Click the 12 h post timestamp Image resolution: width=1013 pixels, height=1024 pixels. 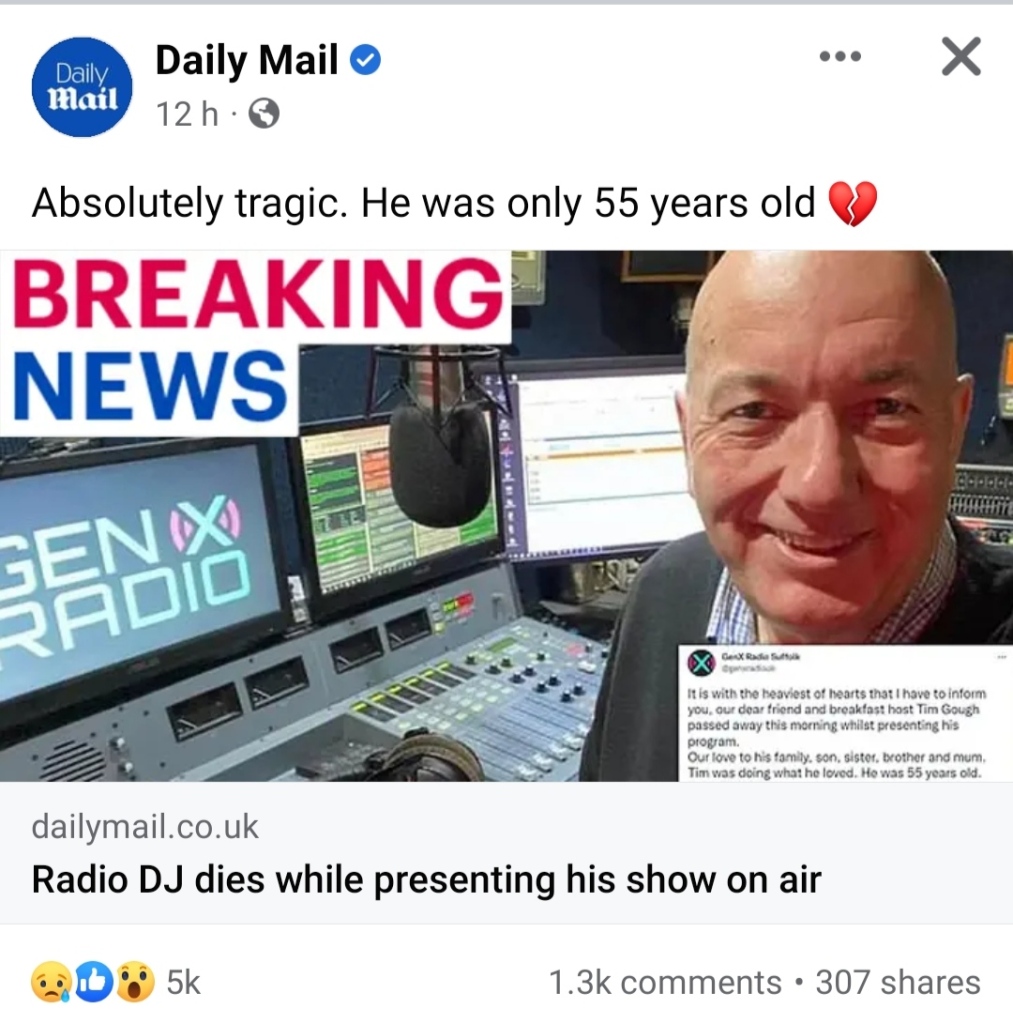coord(186,114)
